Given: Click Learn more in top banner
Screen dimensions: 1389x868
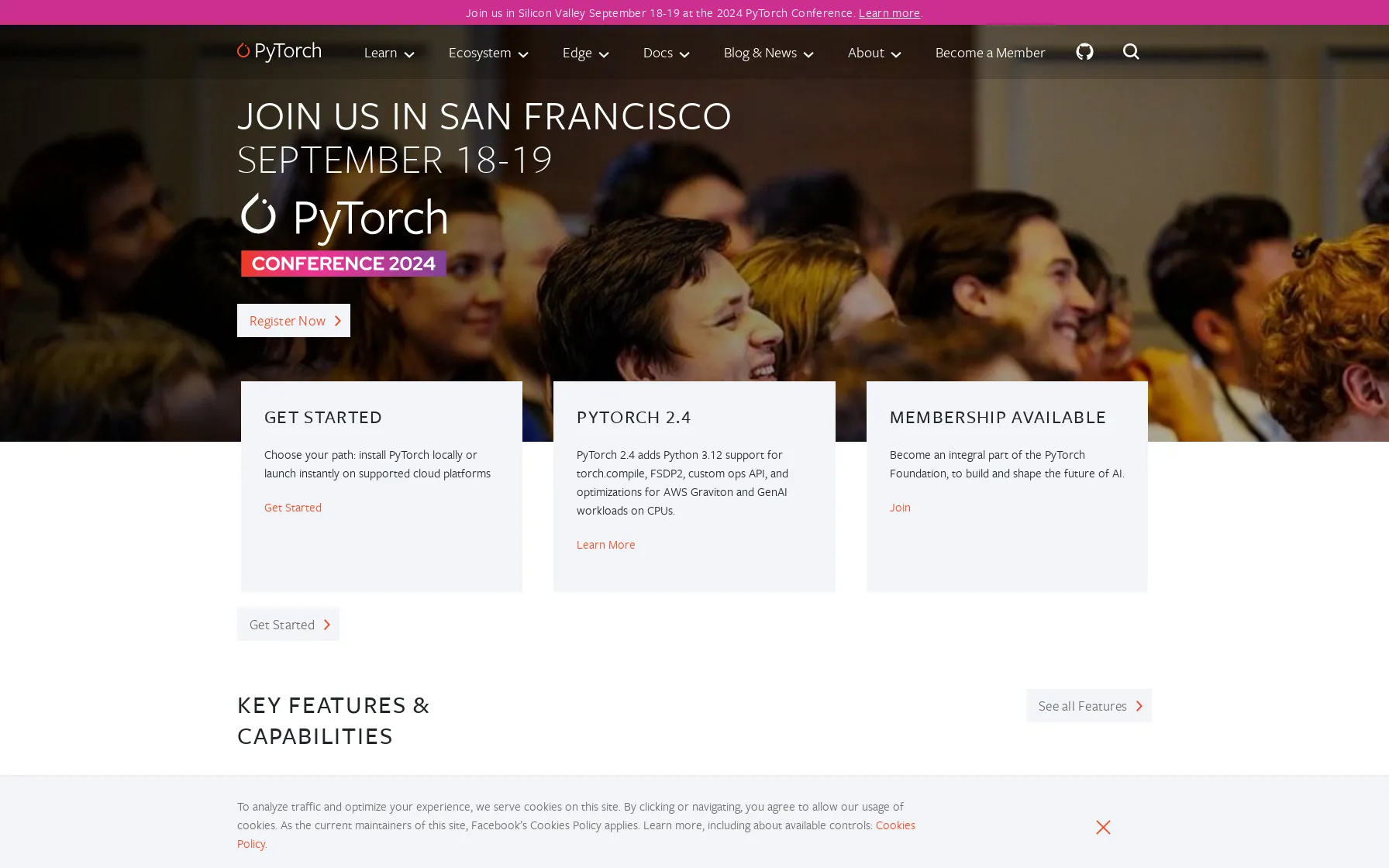Looking at the screenshot, I should coord(889,12).
